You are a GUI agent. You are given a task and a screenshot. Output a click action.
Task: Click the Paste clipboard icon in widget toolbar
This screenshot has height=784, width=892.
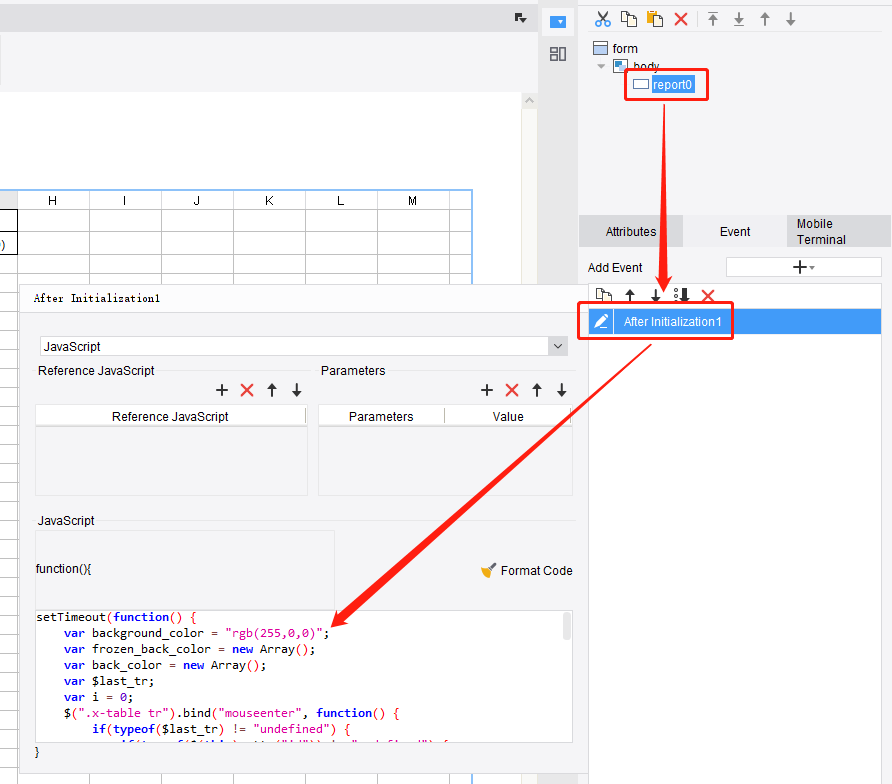pos(655,19)
